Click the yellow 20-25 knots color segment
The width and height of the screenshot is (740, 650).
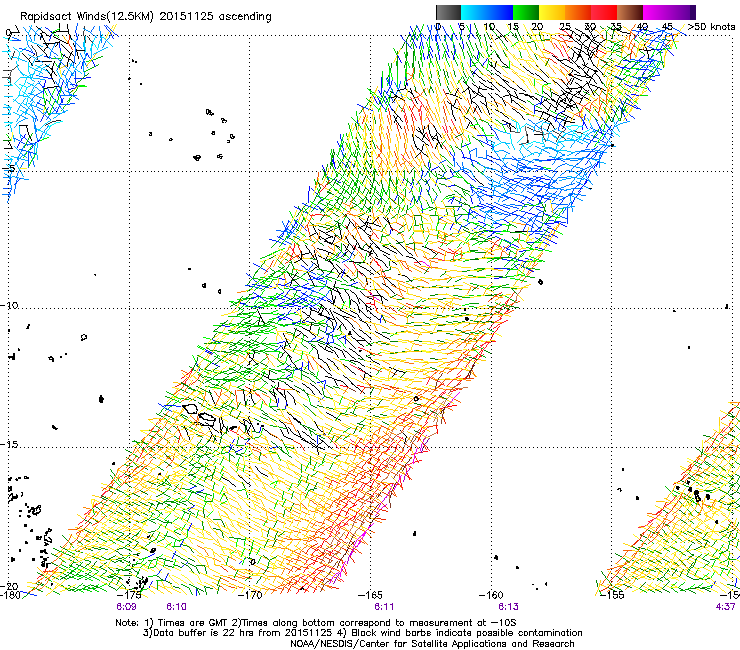point(552,12)
